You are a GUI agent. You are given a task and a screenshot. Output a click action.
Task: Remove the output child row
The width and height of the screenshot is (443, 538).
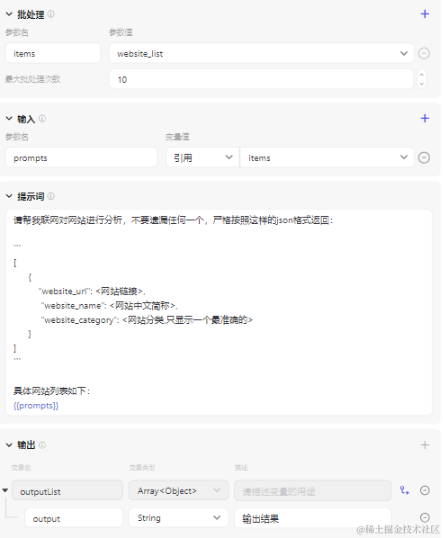[424, 517]
